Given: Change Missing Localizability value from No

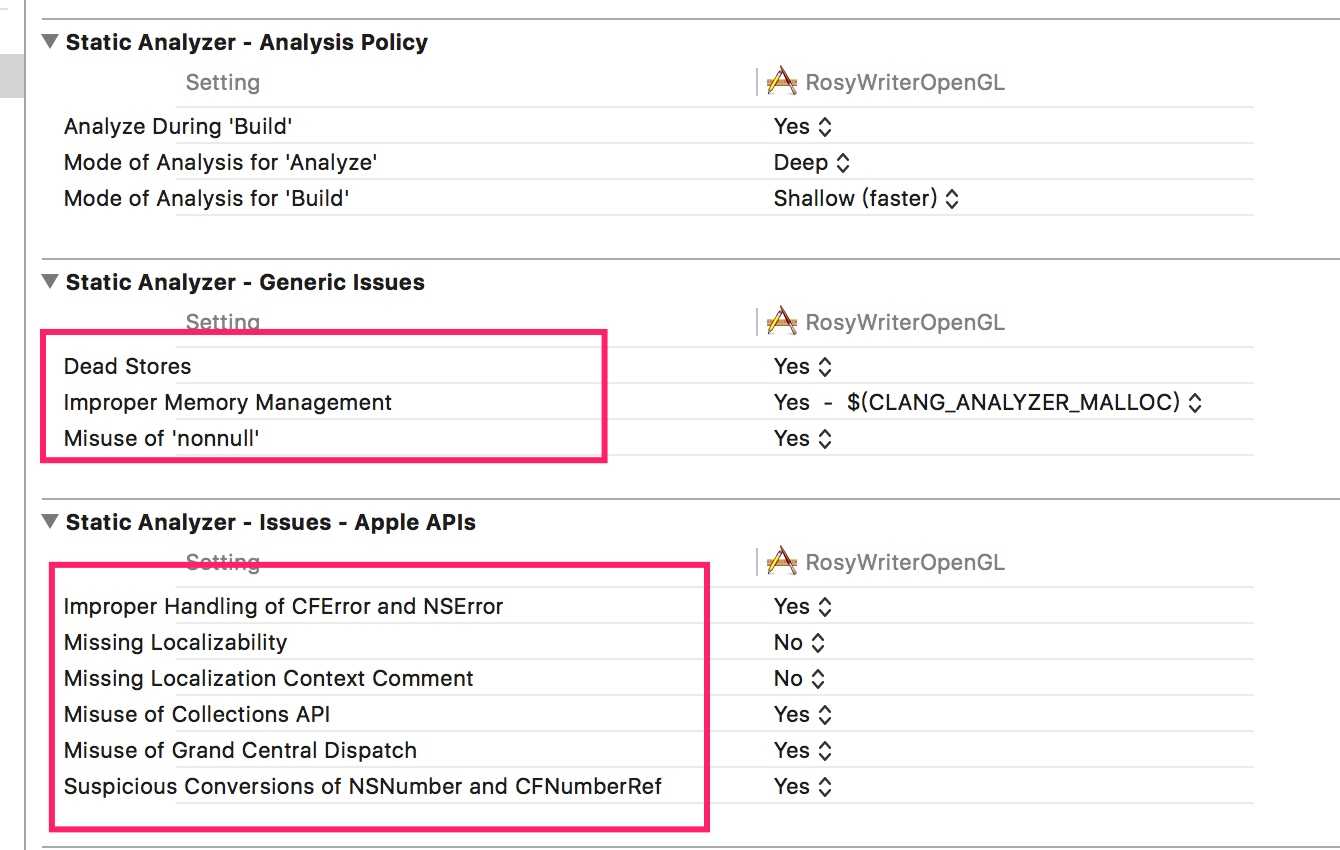Looking at the screenshot, I should 800,642.
